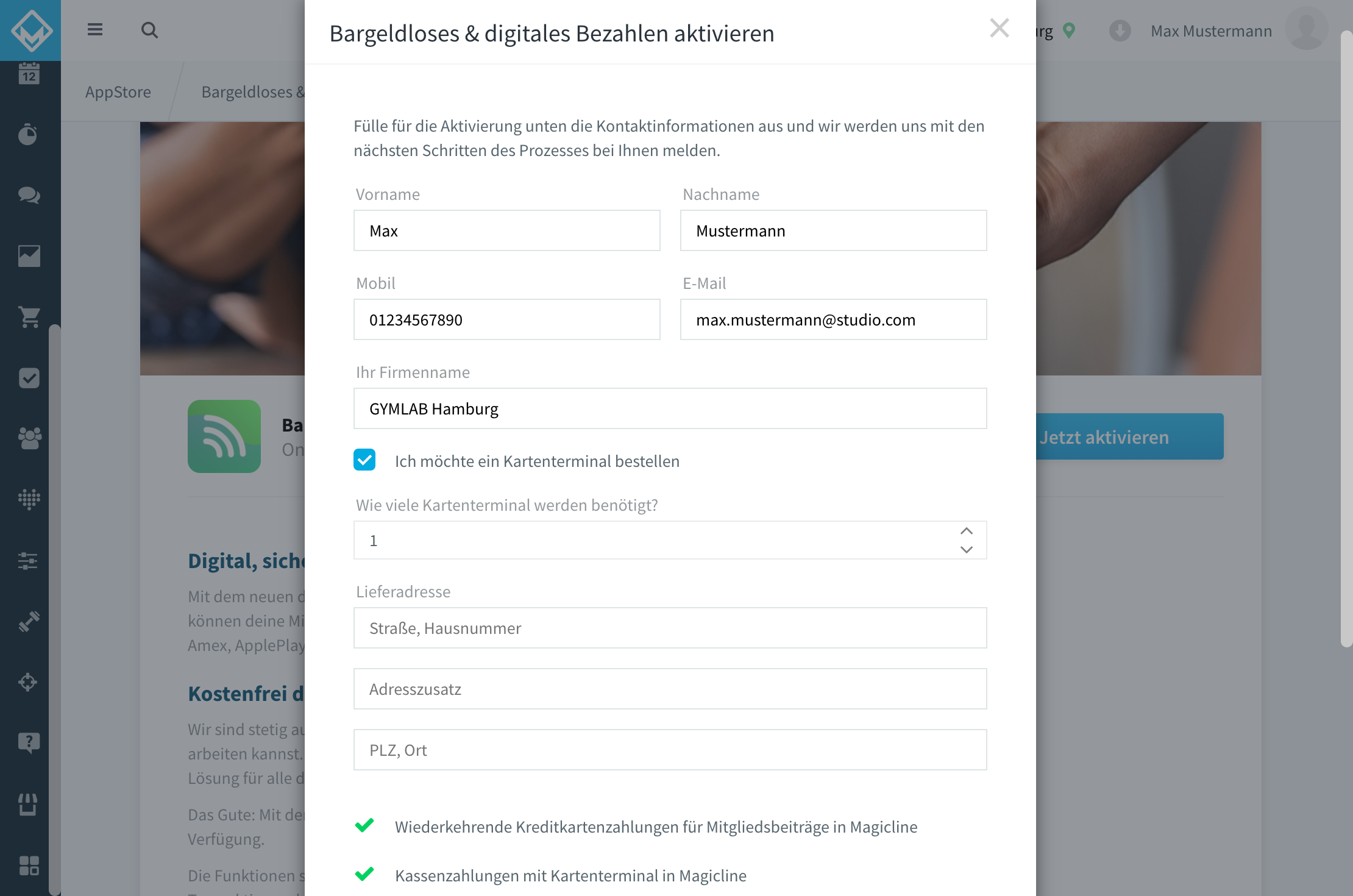Click the page vertical scrollbar
This screenshot has width=1353, height=896.
tap(1346, 338)
